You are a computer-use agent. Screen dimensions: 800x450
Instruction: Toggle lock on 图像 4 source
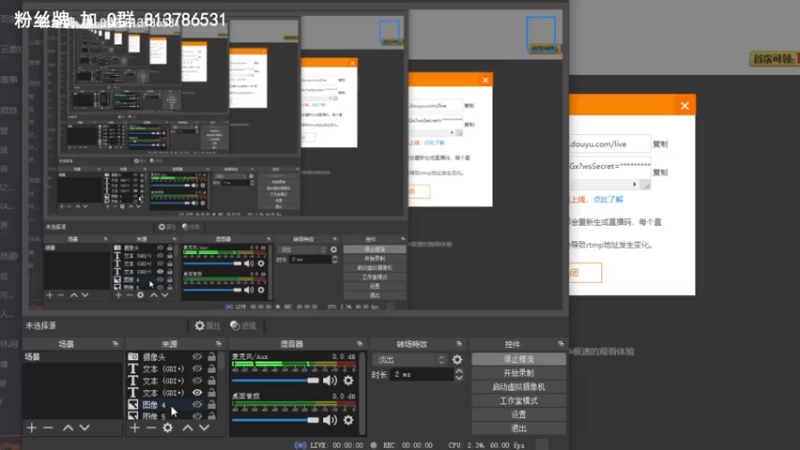[x=212, y=404]
